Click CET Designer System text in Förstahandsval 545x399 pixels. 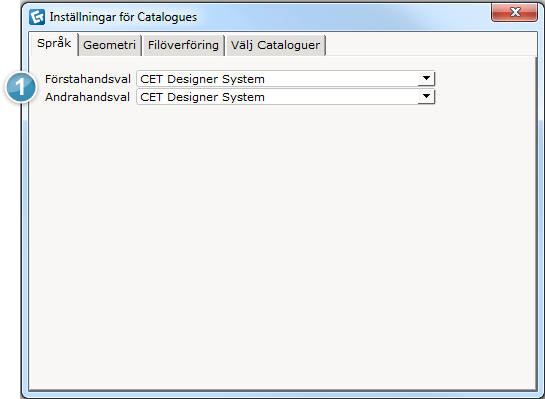click(x=202, y=79)
